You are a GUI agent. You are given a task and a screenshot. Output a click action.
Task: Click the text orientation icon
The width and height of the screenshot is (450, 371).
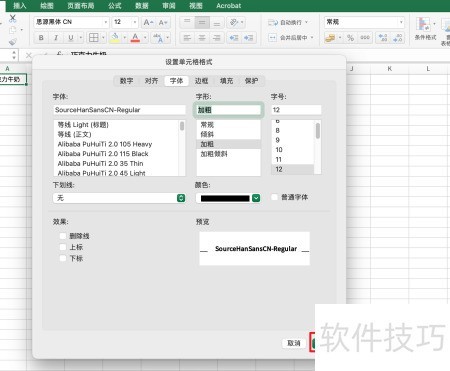[x=234, y=22]
